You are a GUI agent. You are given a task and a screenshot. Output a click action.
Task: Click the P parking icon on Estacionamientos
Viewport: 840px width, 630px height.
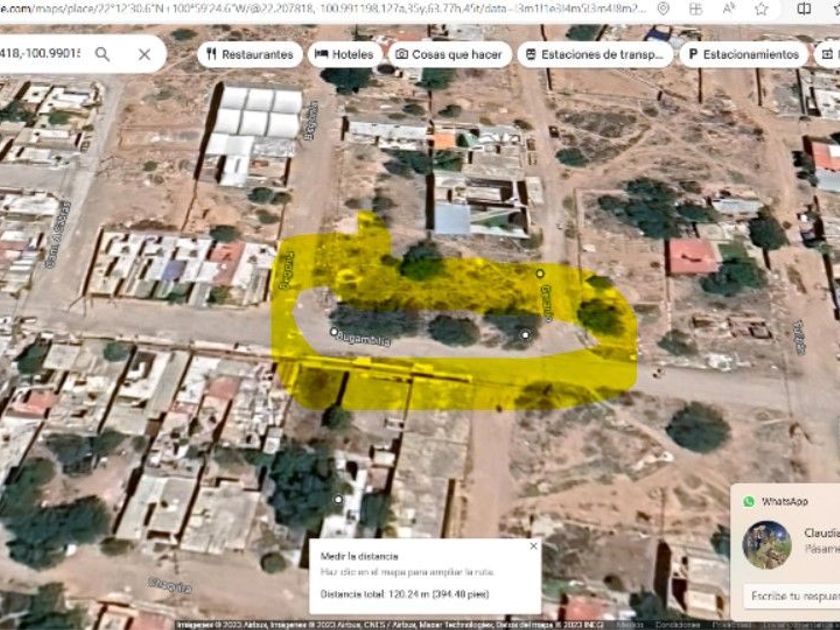693,54
